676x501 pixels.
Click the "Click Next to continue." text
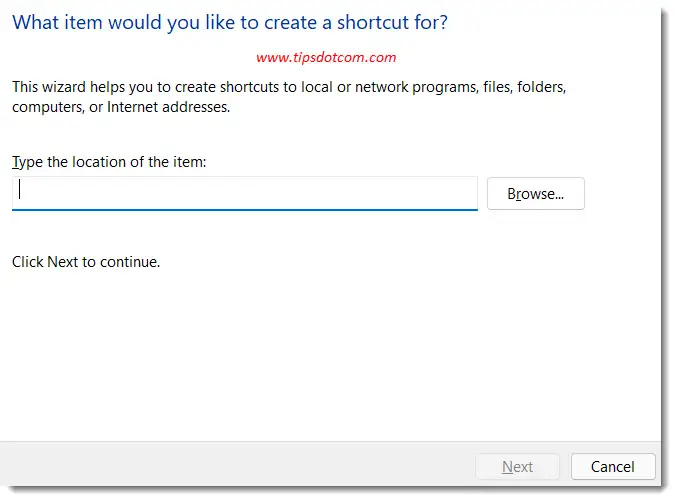pyautogui.click(x=86, y=262)
